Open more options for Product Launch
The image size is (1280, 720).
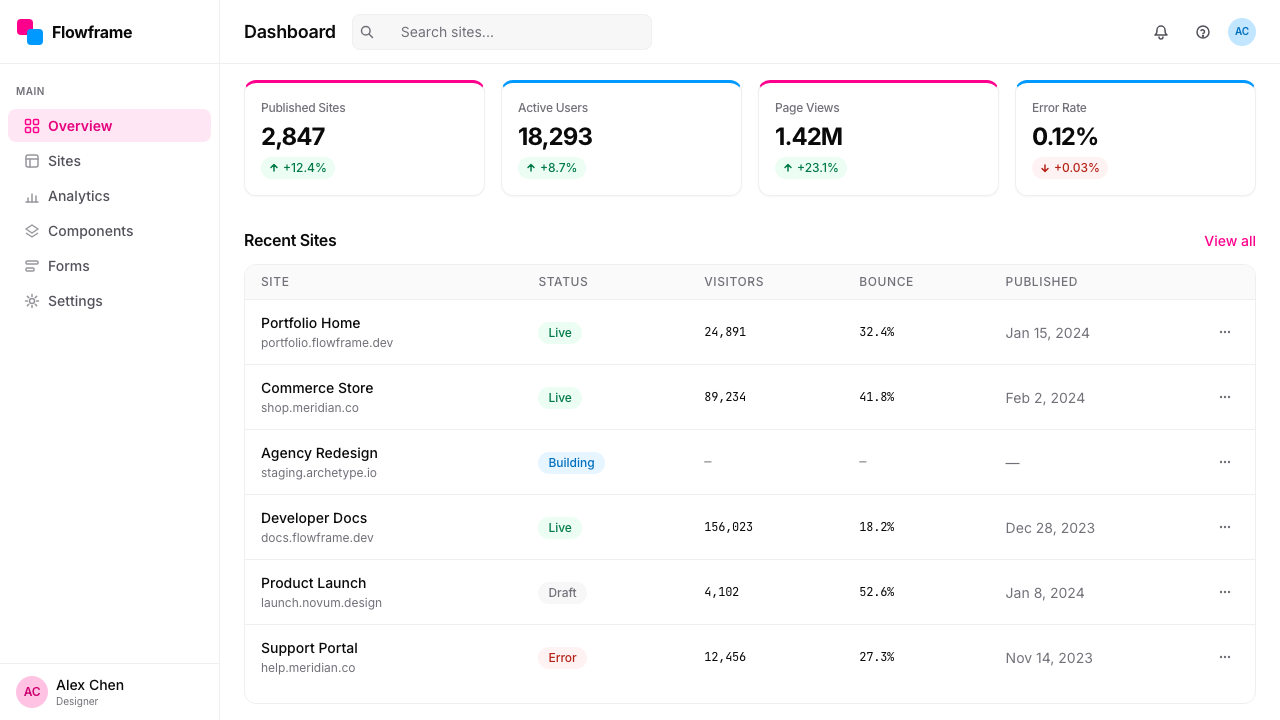1225,592
